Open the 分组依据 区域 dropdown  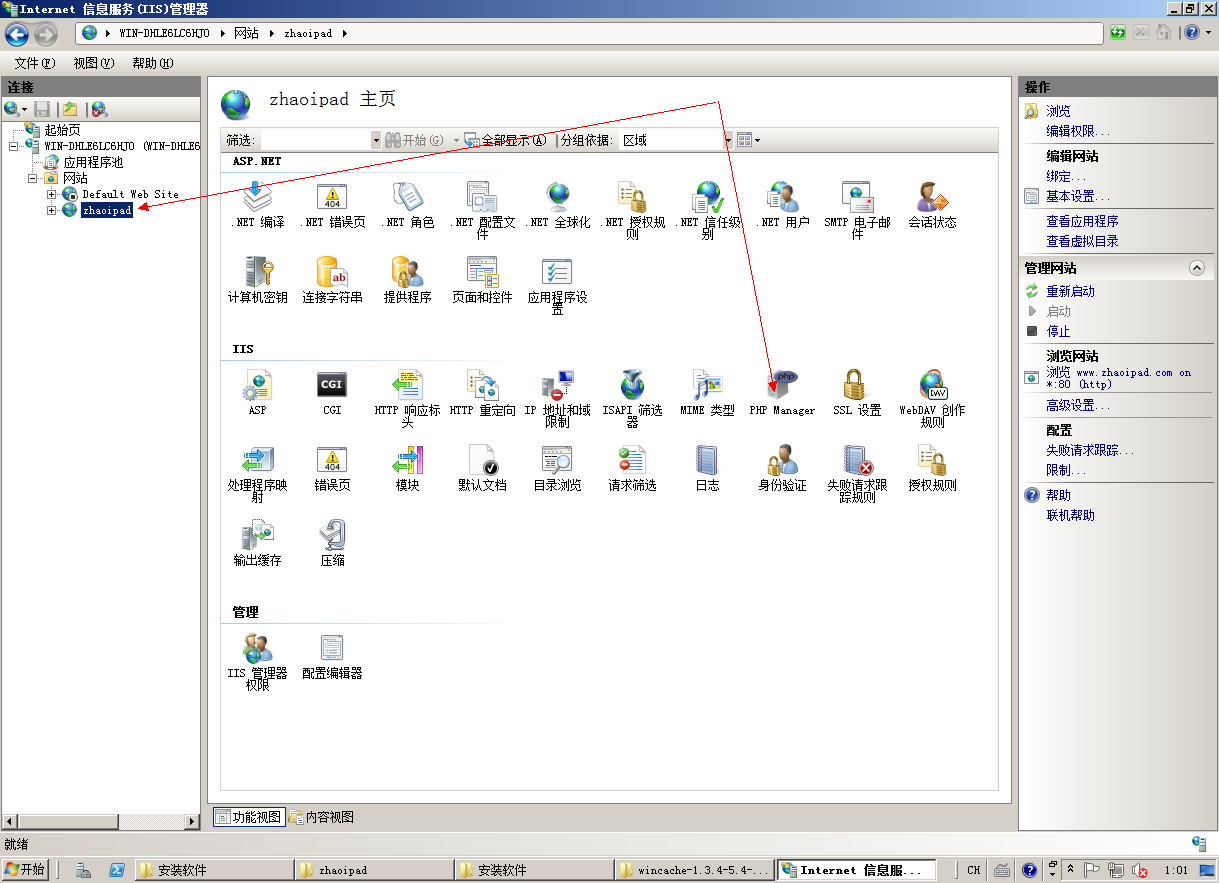point(728,140)
